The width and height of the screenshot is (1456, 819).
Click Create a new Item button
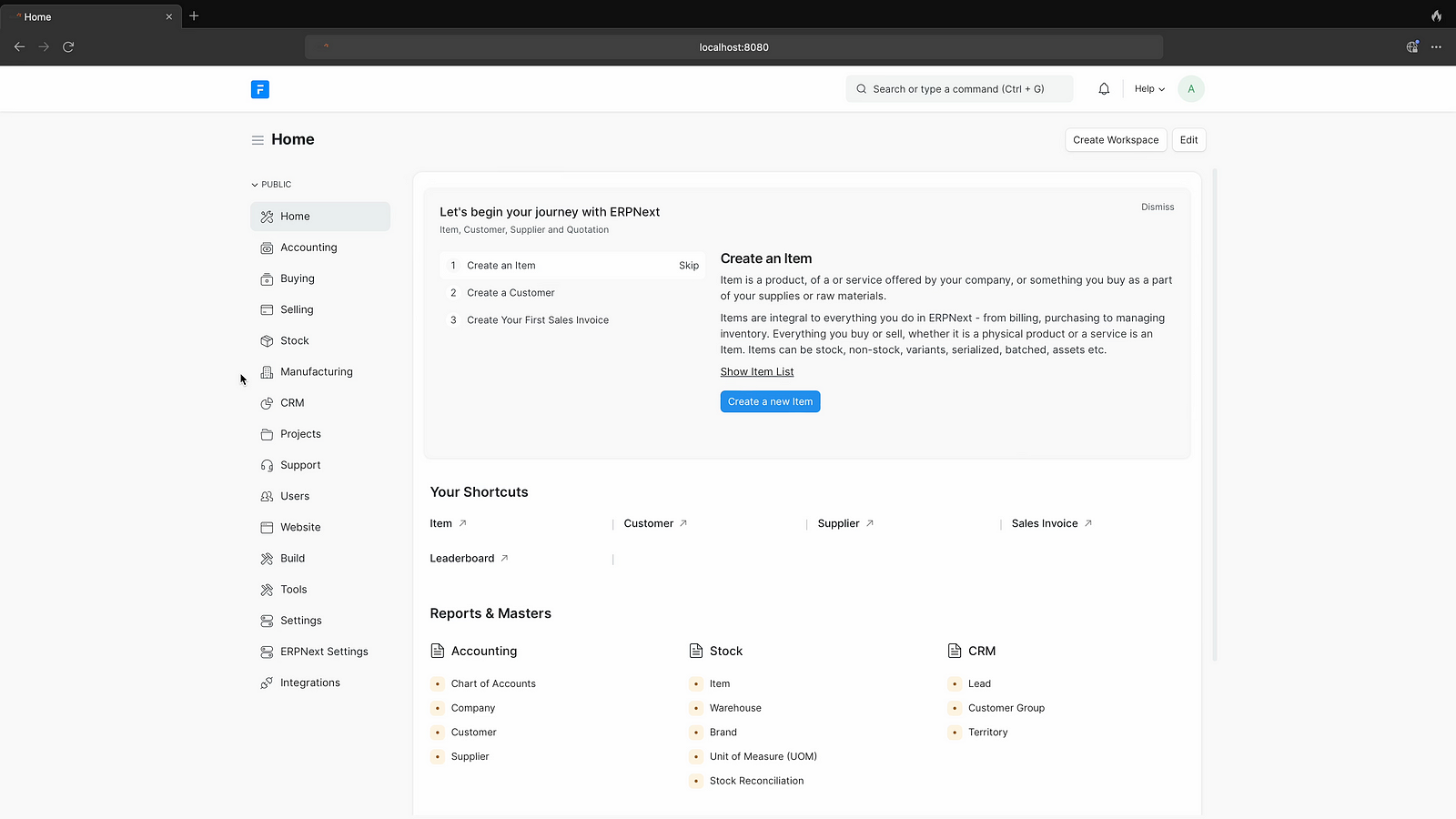770,402
